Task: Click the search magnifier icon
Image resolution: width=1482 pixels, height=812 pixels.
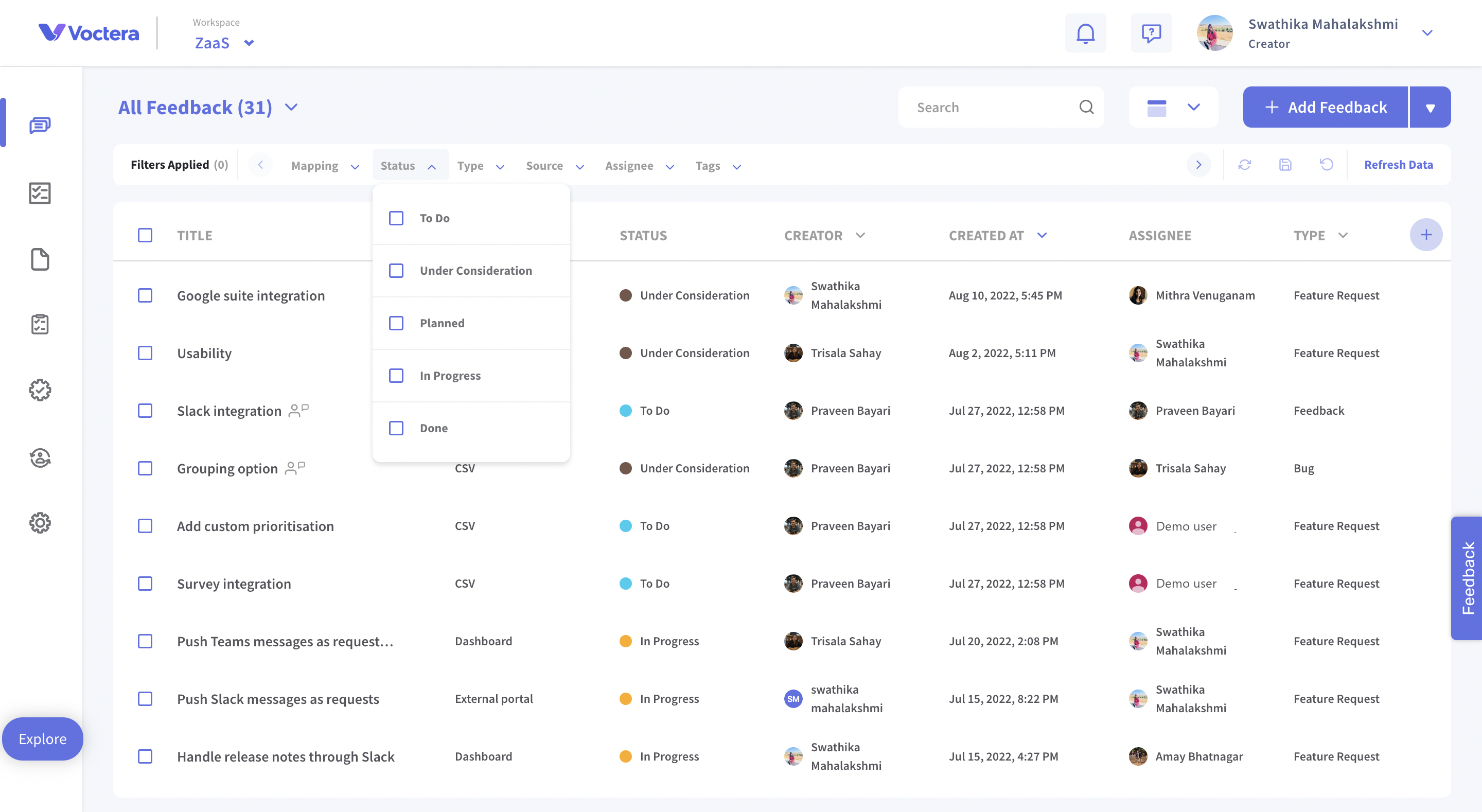Action: click(x=1086, y=107)
